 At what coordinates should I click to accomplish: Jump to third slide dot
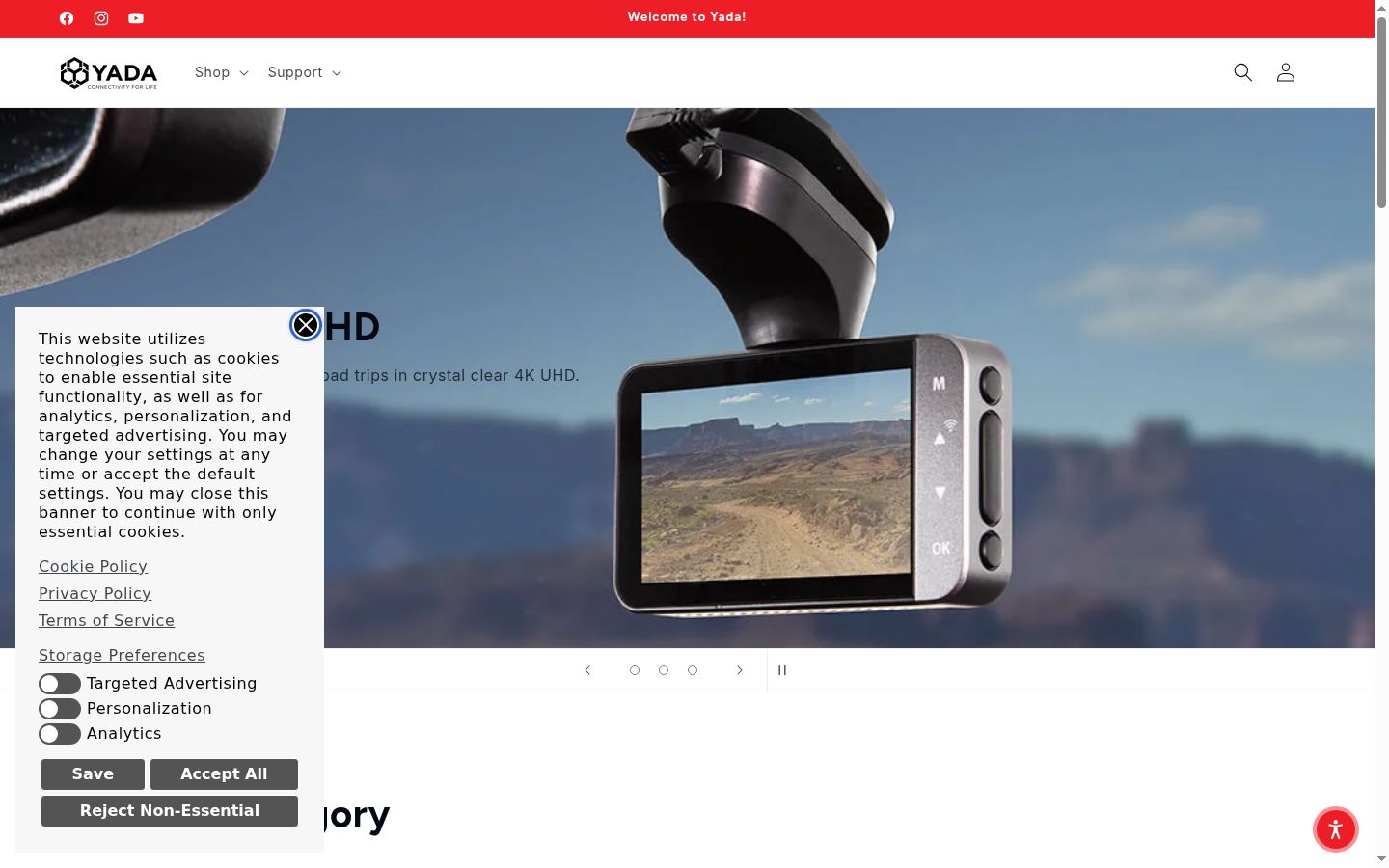(693, 670)
